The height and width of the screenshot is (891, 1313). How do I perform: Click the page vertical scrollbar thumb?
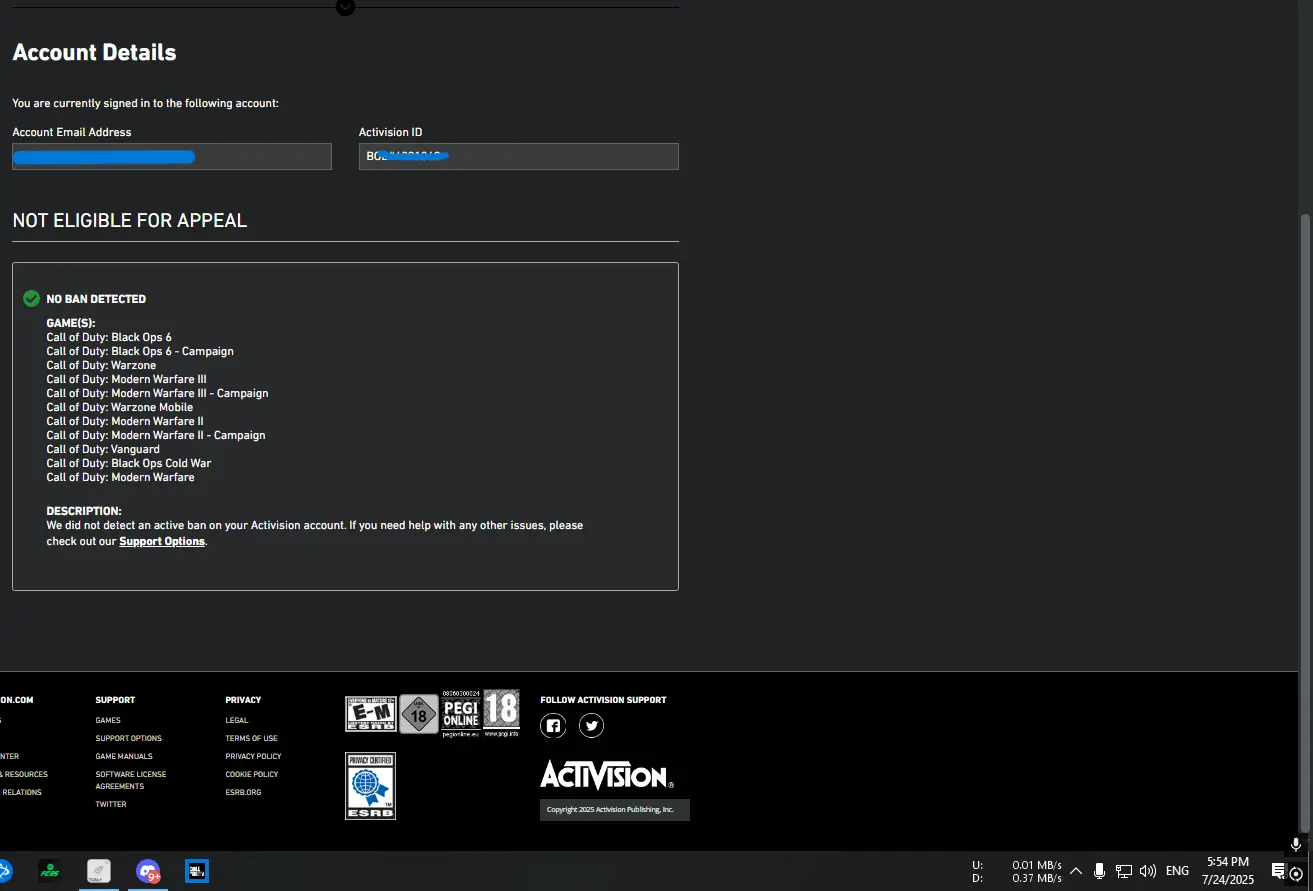(1305, 440)
